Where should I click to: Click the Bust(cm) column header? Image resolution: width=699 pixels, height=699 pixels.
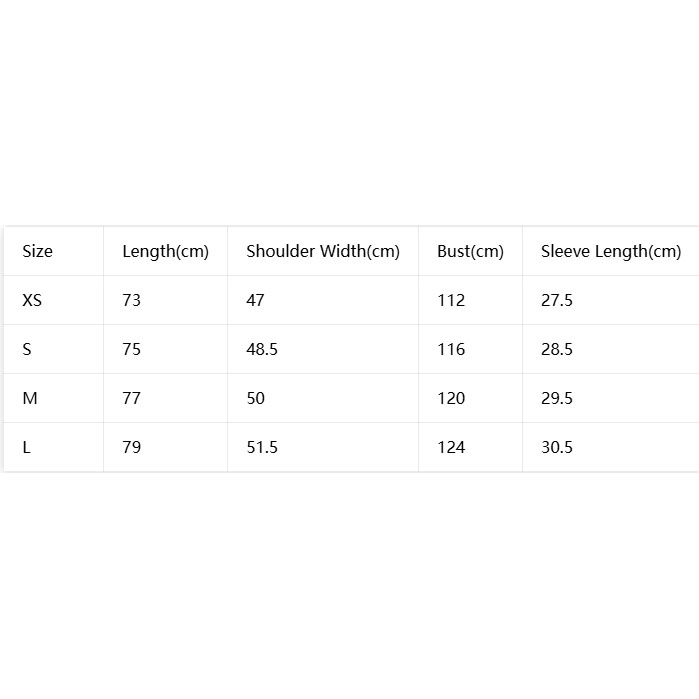[x=470, y=251]
